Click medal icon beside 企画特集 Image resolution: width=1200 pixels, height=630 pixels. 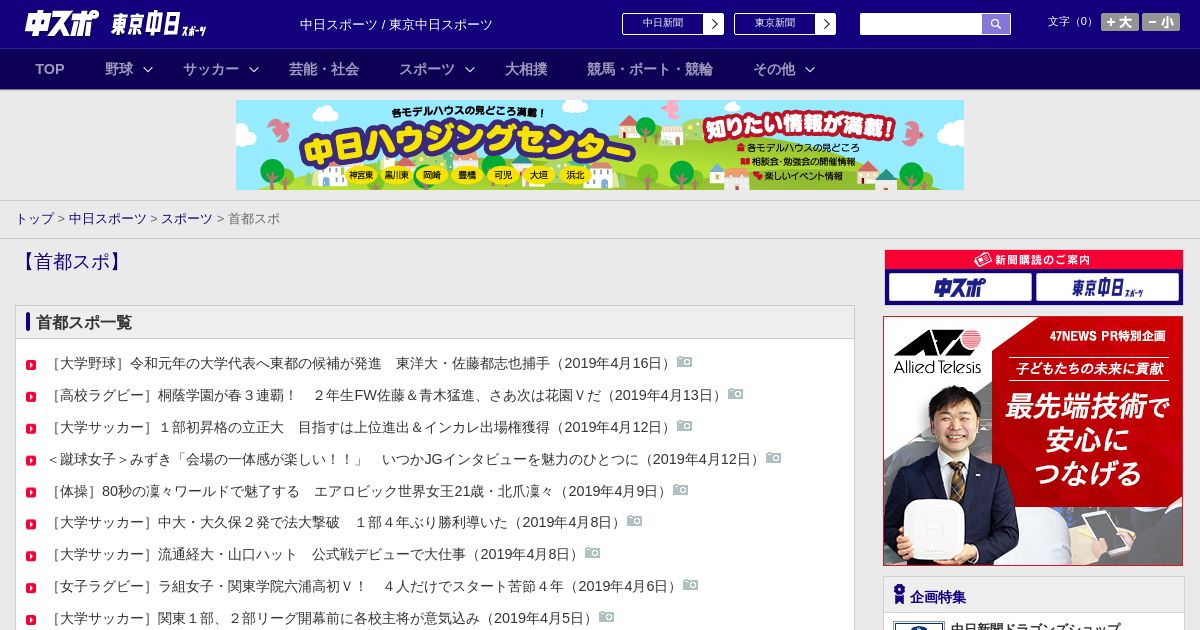coord(899,594)
